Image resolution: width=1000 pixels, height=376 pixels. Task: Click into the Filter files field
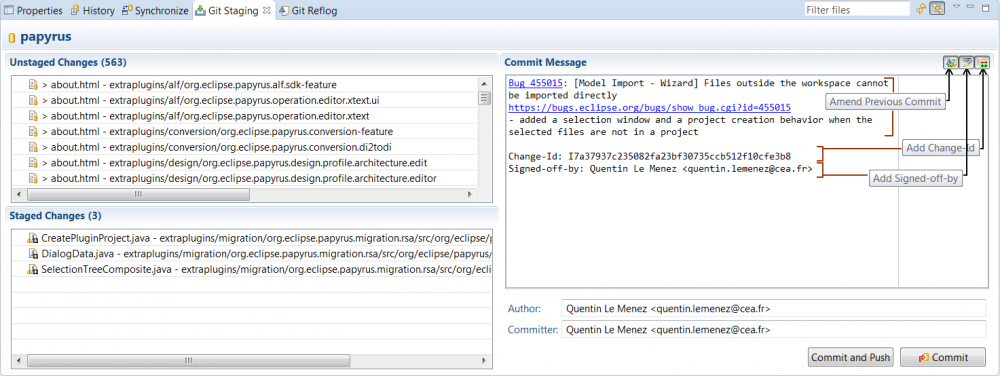click(x=856, y=10)
